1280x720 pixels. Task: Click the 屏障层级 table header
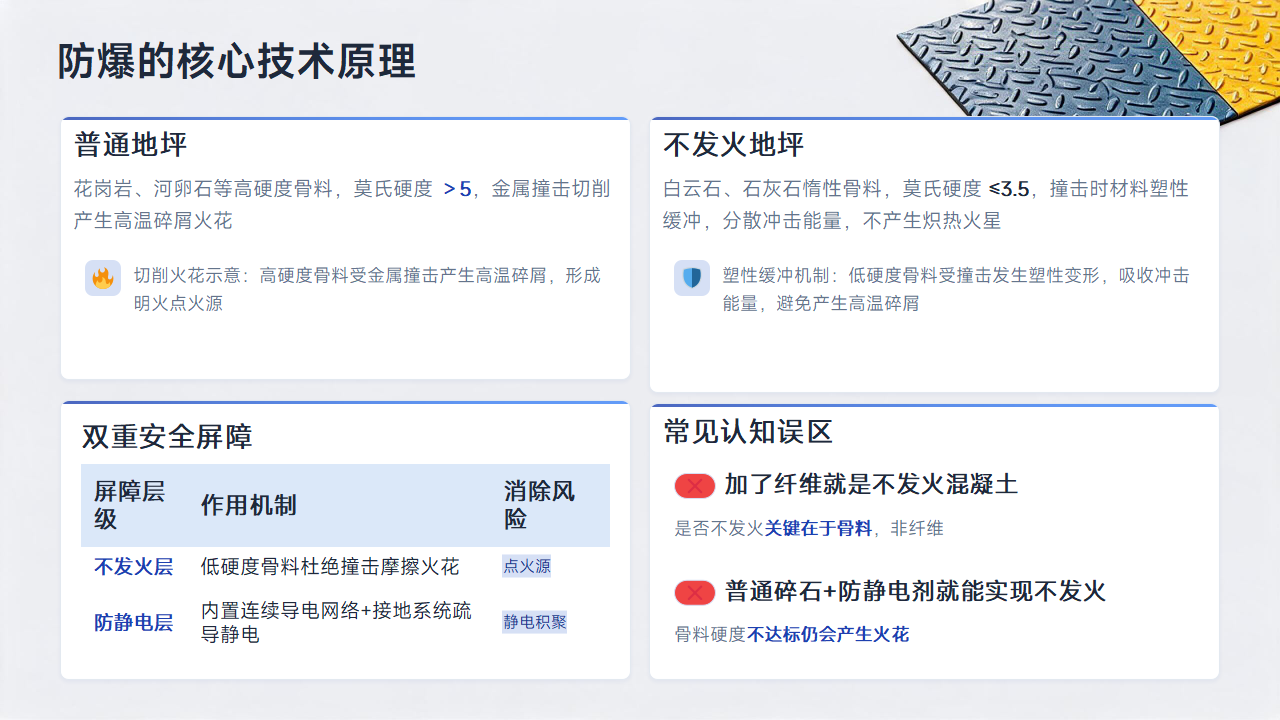tap(130, 505)
